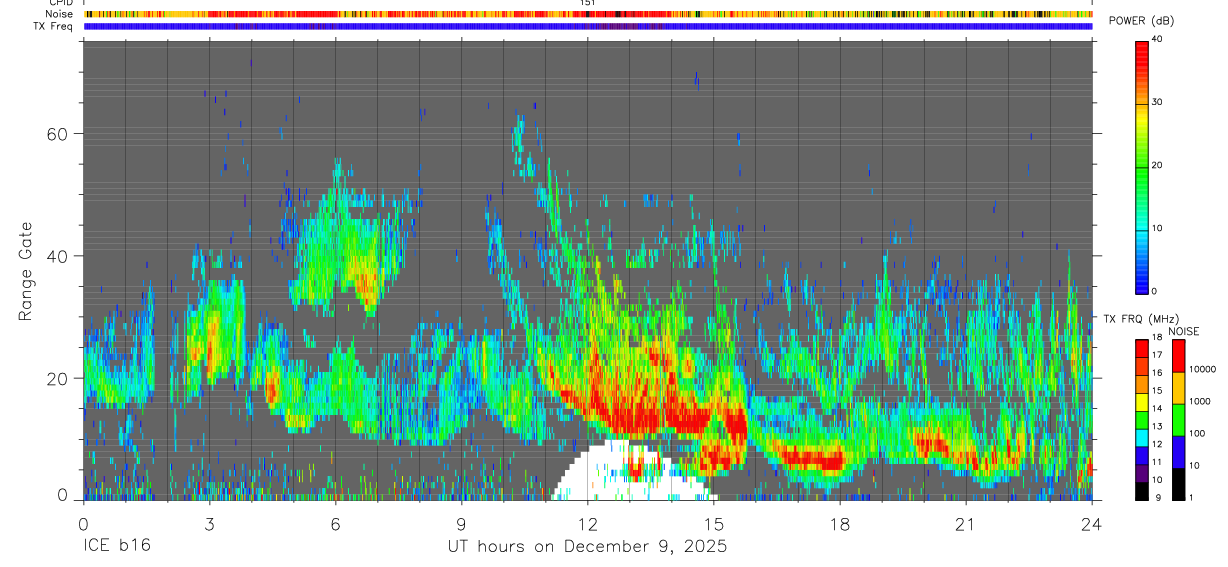Click UT hour tick 3 on x-axis

pyautogui.click(x=209, y=524)
